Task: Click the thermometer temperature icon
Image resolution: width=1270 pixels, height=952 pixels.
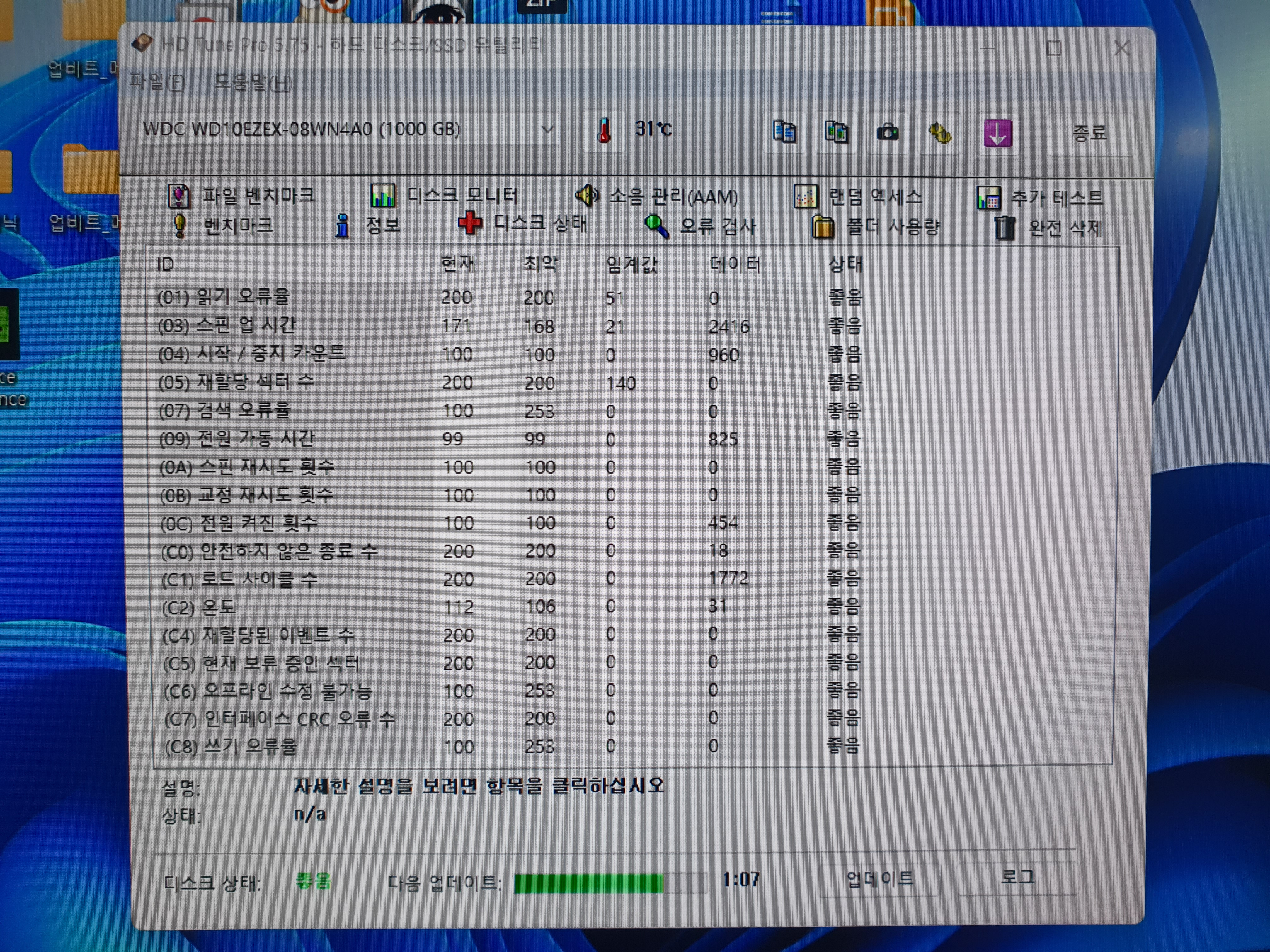Action: tap(603, 131)
